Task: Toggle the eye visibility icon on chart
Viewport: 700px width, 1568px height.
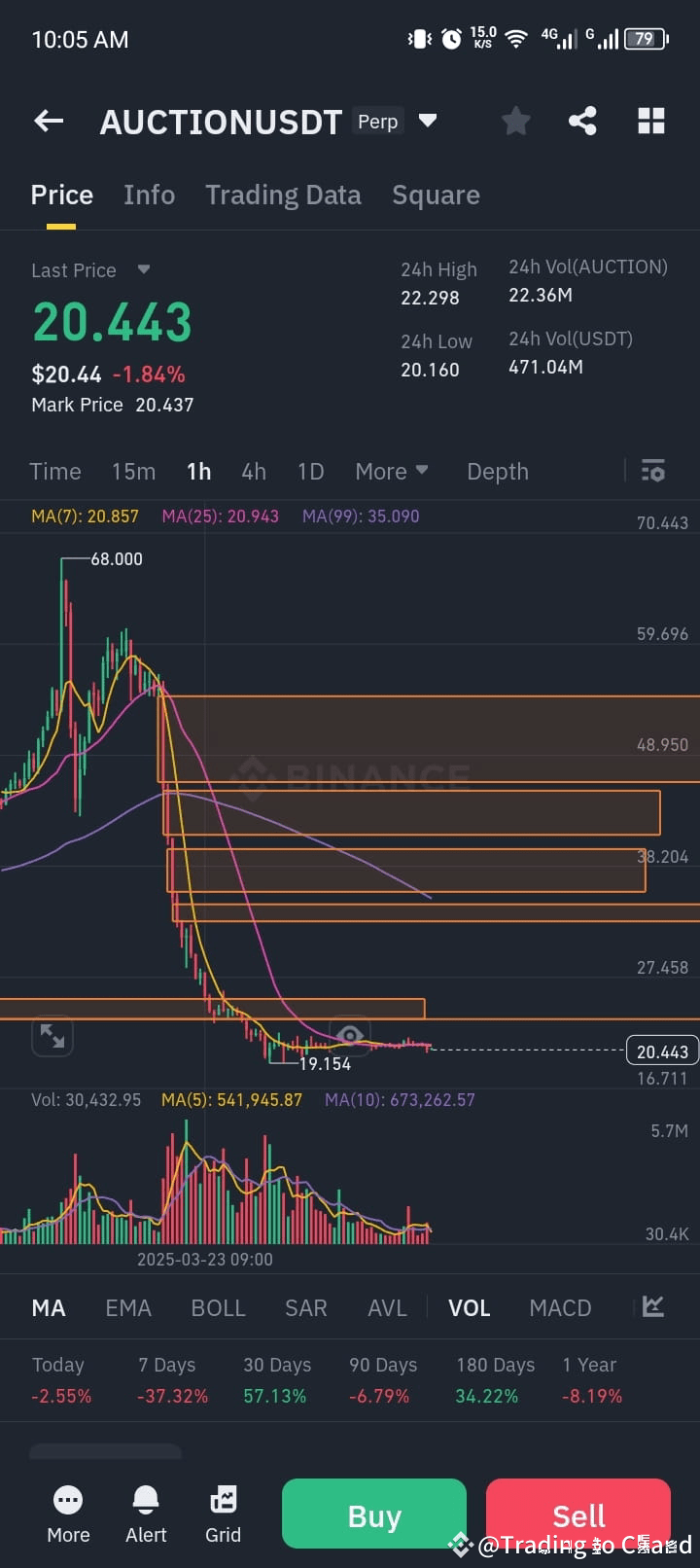Action: 350,1034
